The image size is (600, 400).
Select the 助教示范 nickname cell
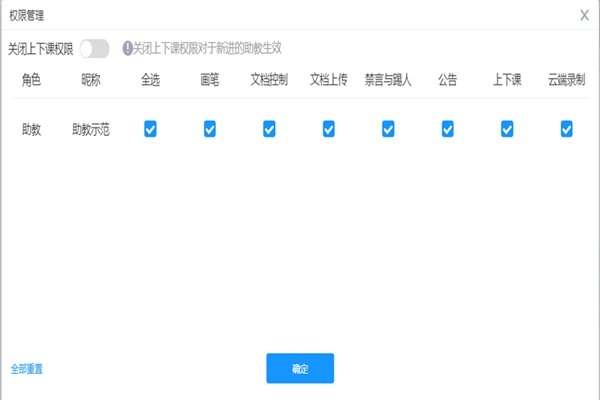click(91, 129)
